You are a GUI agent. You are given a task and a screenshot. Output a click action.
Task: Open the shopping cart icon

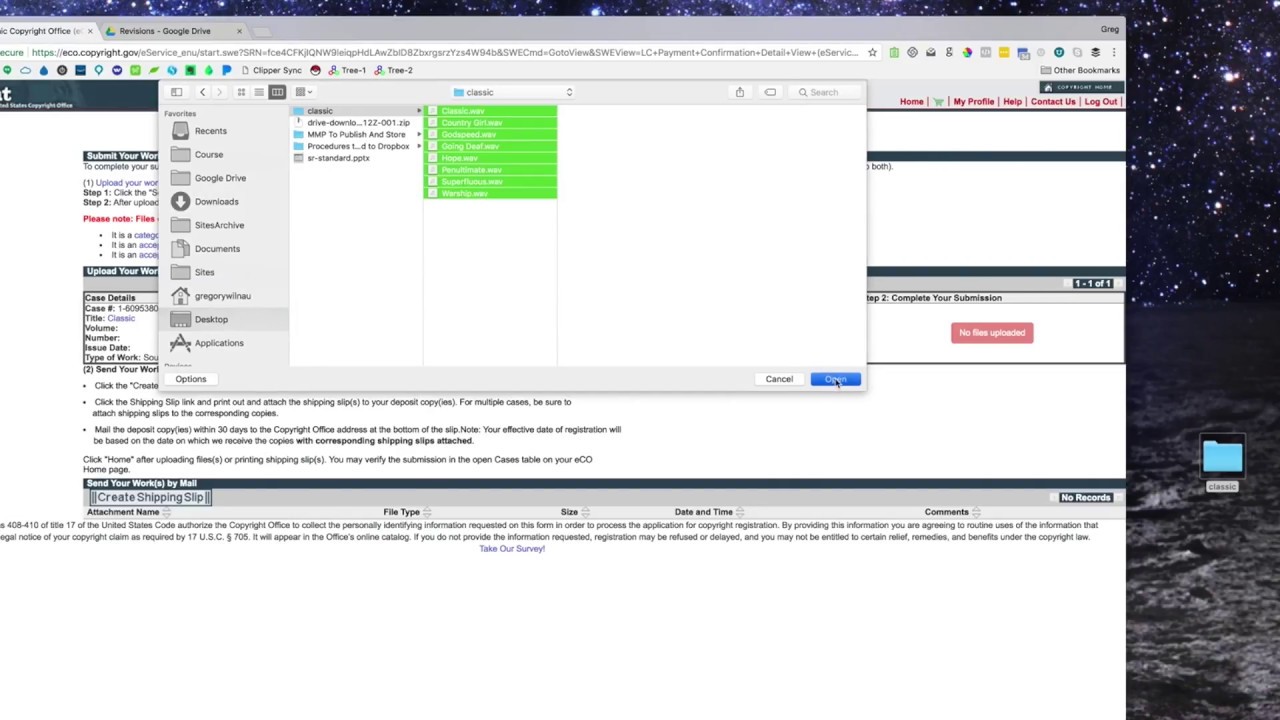coord(938,102)
